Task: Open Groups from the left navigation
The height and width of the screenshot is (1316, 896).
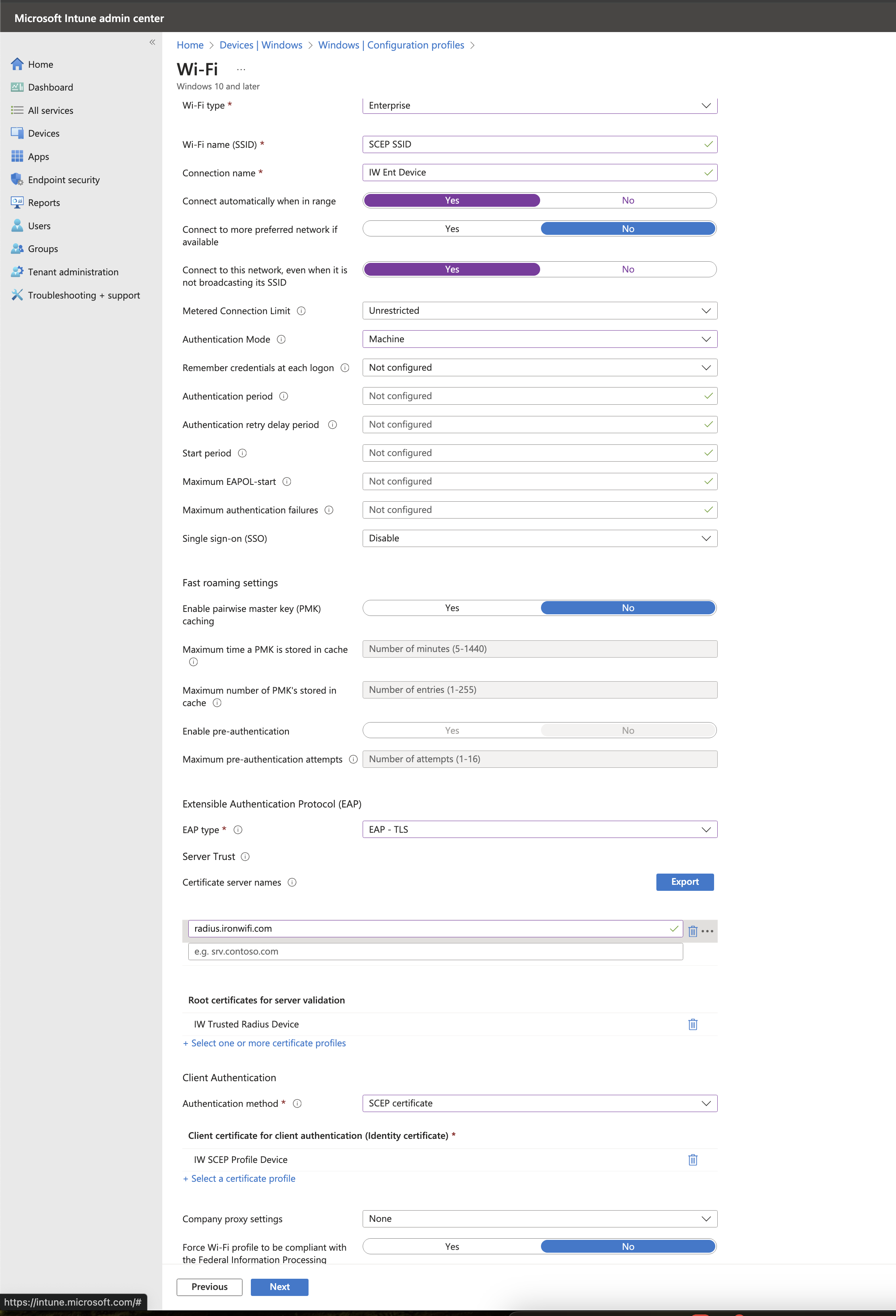Action: point(42,248)
